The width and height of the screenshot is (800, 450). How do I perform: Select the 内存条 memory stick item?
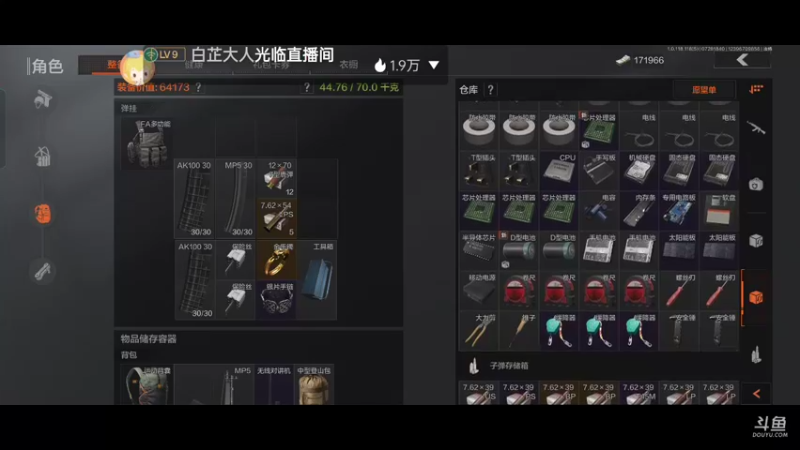(x=638, y=211)
